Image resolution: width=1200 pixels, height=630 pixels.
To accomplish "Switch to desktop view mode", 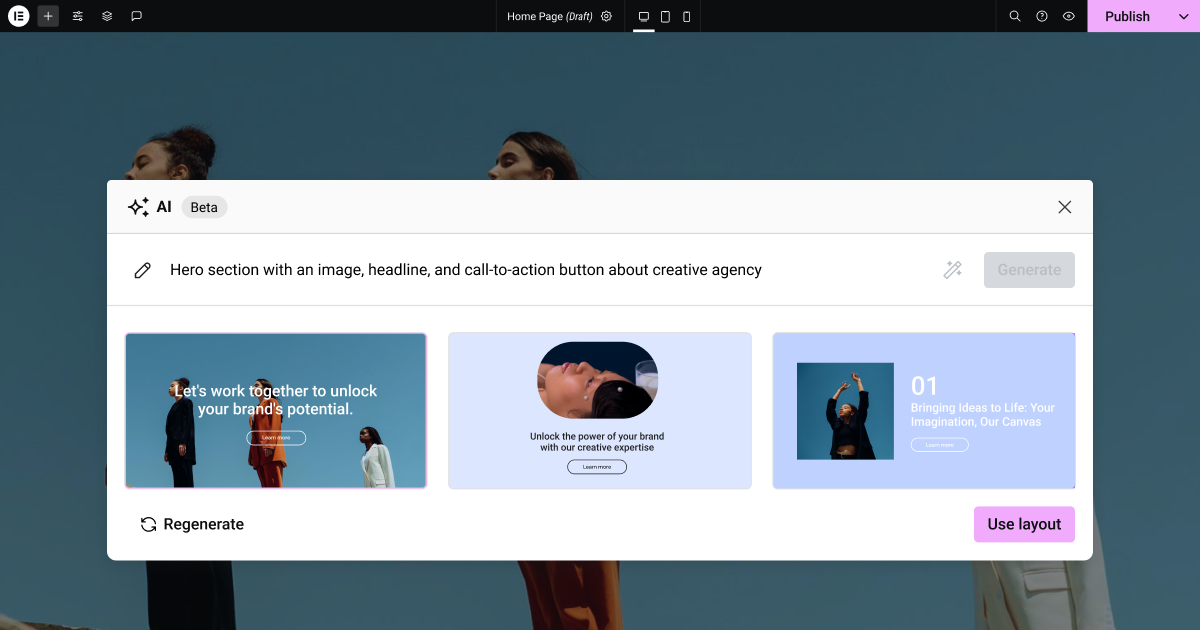I will pyautogui.click(x=644, y=16).
